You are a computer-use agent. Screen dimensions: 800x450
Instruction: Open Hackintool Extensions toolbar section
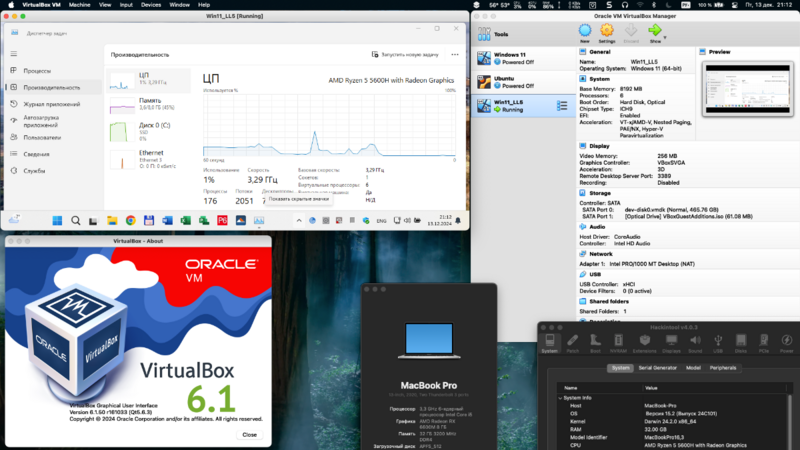pos(644,343)
